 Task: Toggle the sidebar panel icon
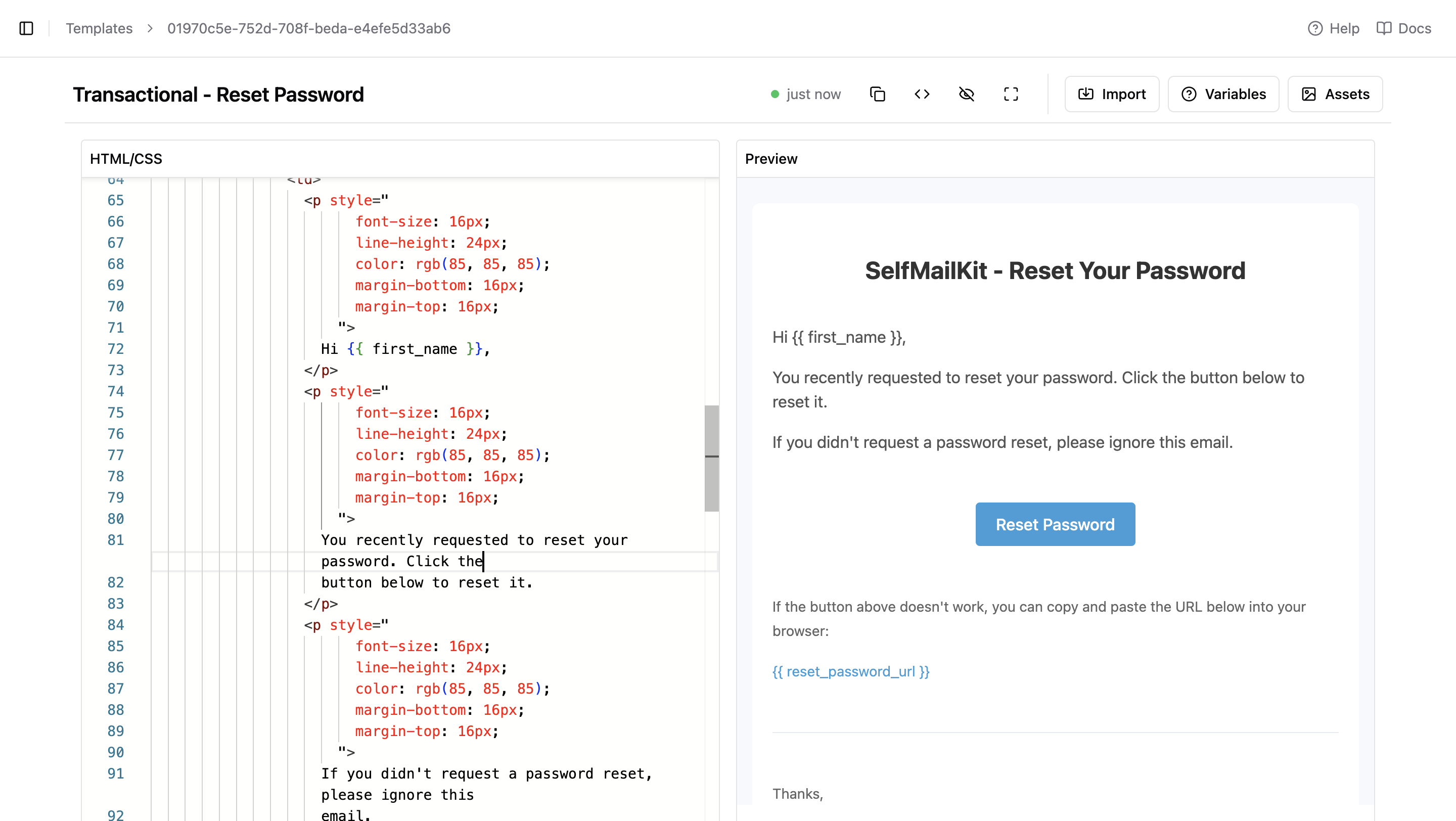tap(27, 28)
